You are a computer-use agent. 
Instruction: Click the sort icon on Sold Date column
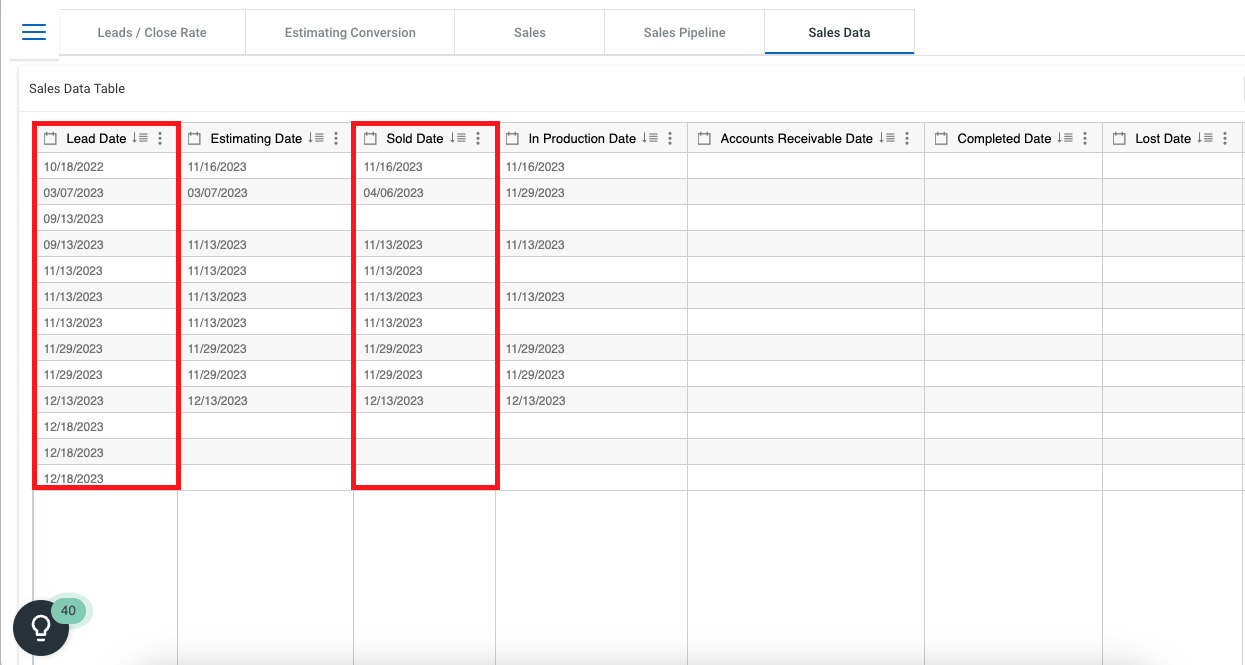(458, 138)
